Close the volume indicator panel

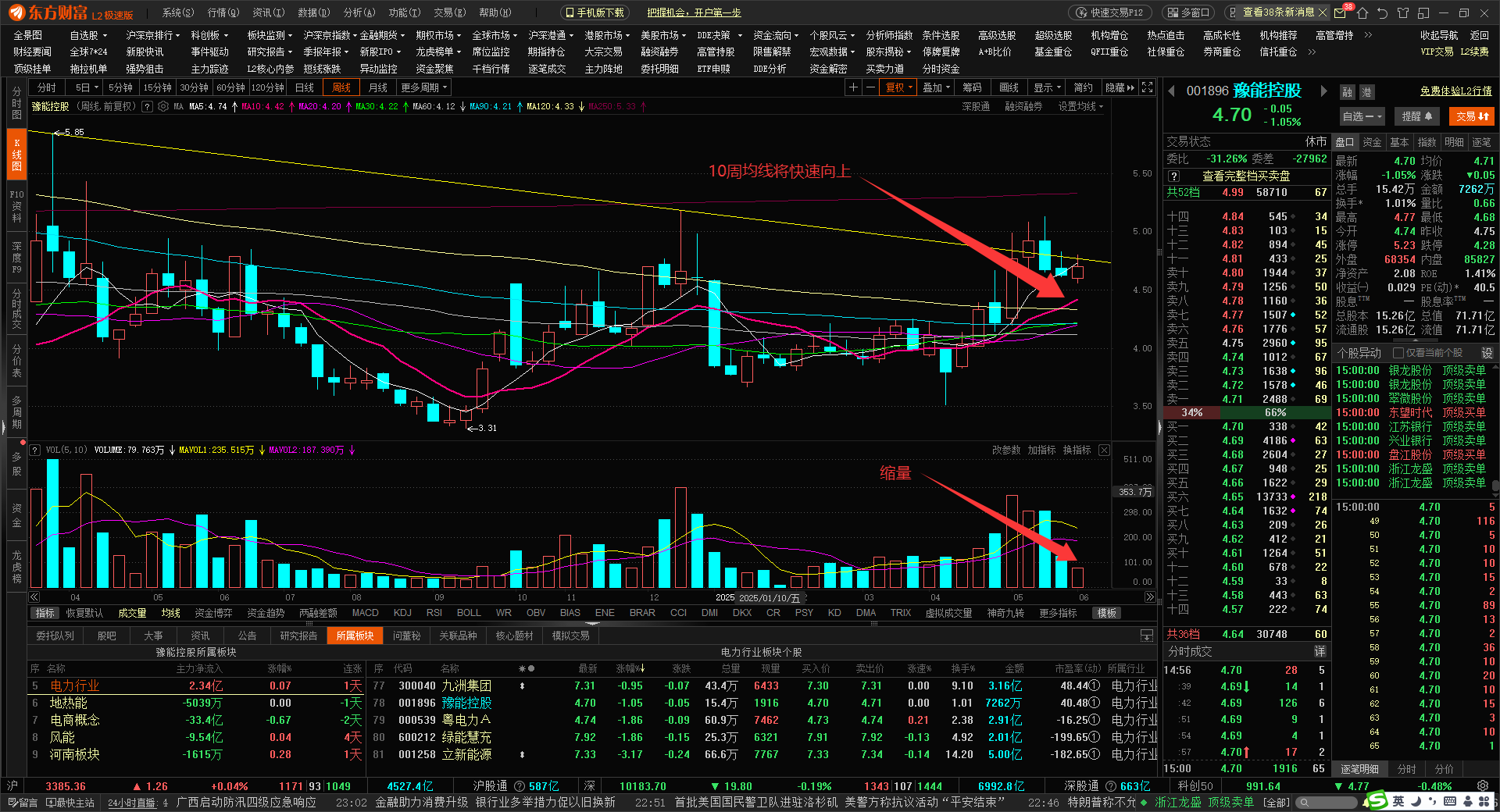click(1104, 450)
